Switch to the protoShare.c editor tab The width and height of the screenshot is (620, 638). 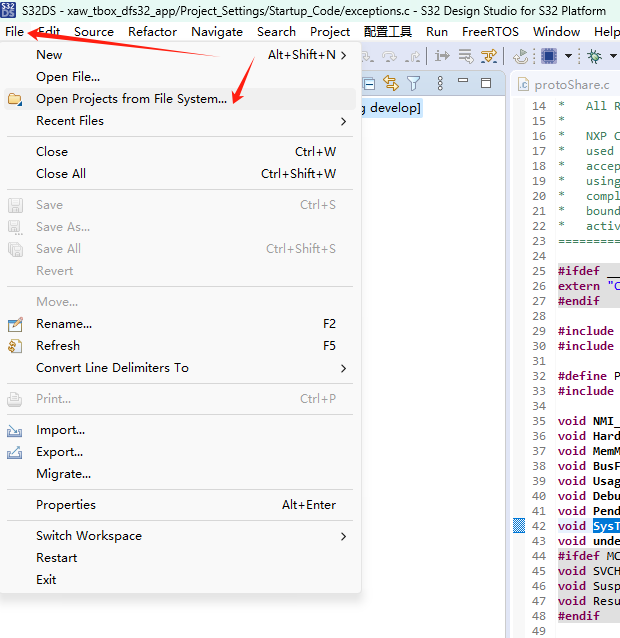[x=570, y=85]
